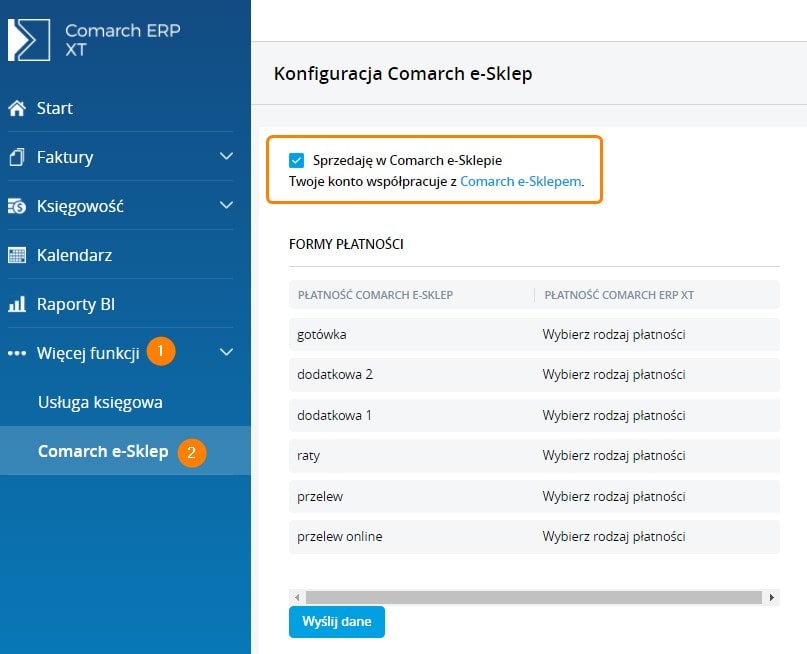
Task: Click the Księgowość accounting icon
Action: (17, 206)
